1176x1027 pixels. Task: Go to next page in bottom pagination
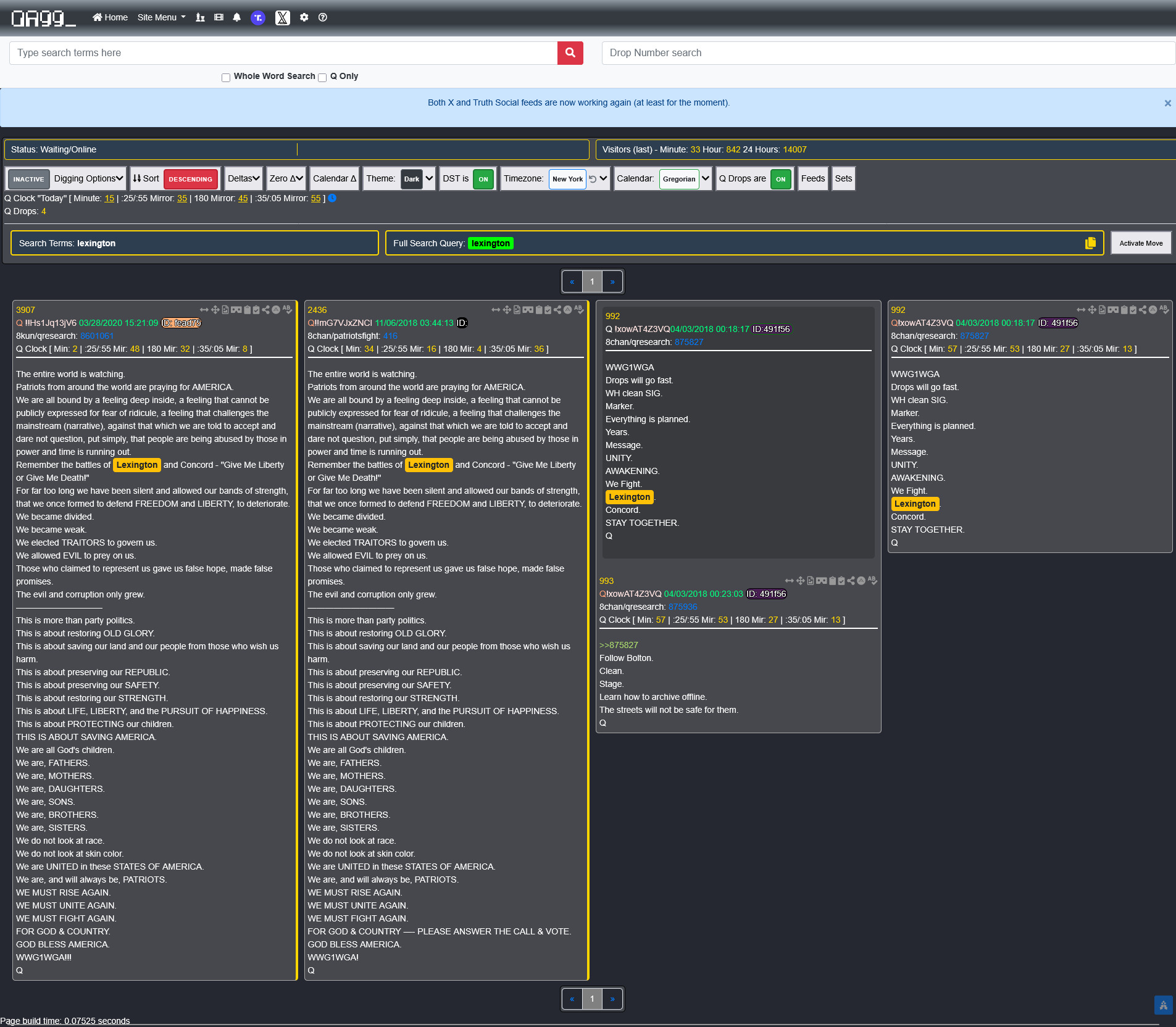coord(612,999)
